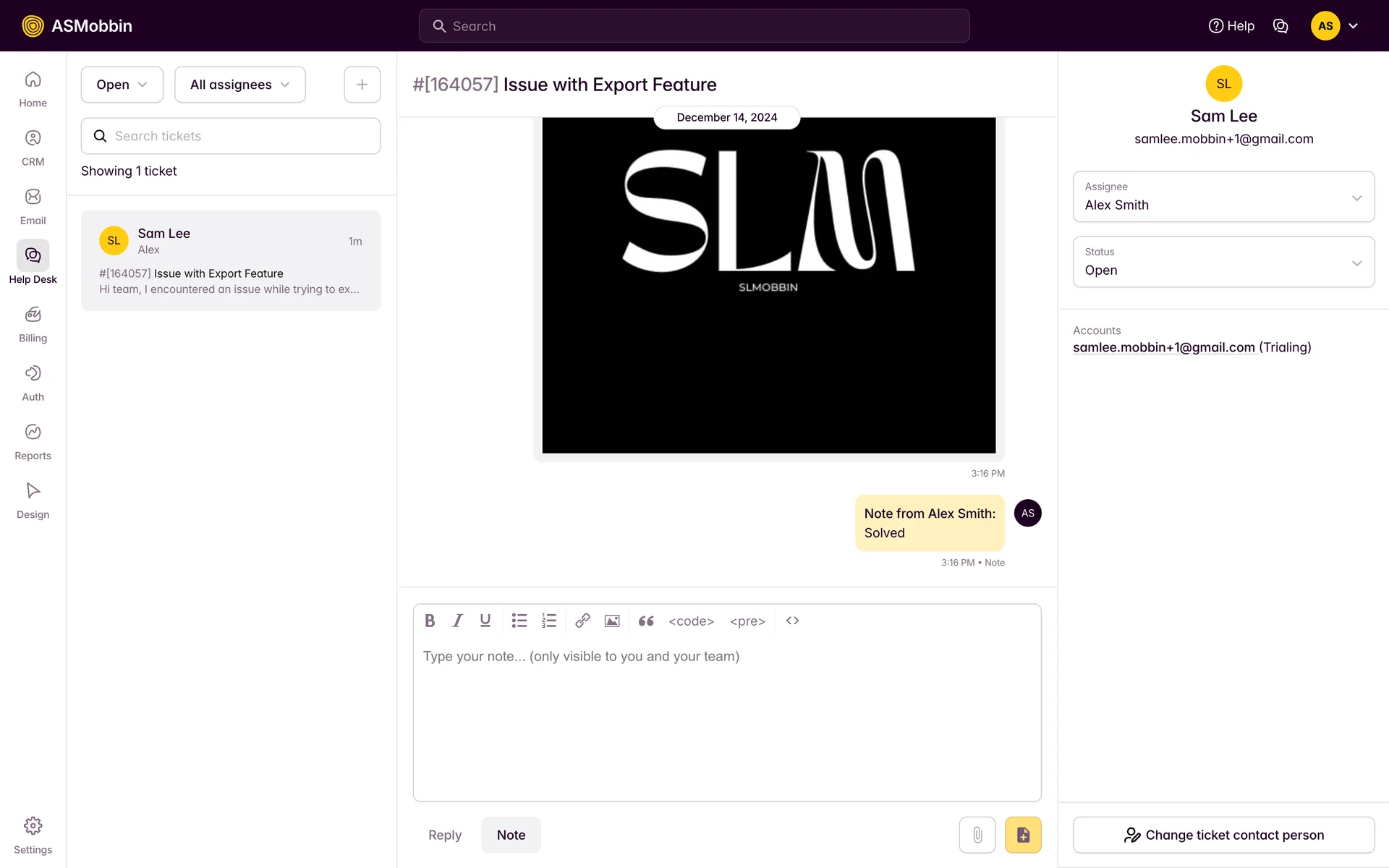Toggle bold formatting in note editor
This screenshot has width=1389, height=868.
pos(430,621)
